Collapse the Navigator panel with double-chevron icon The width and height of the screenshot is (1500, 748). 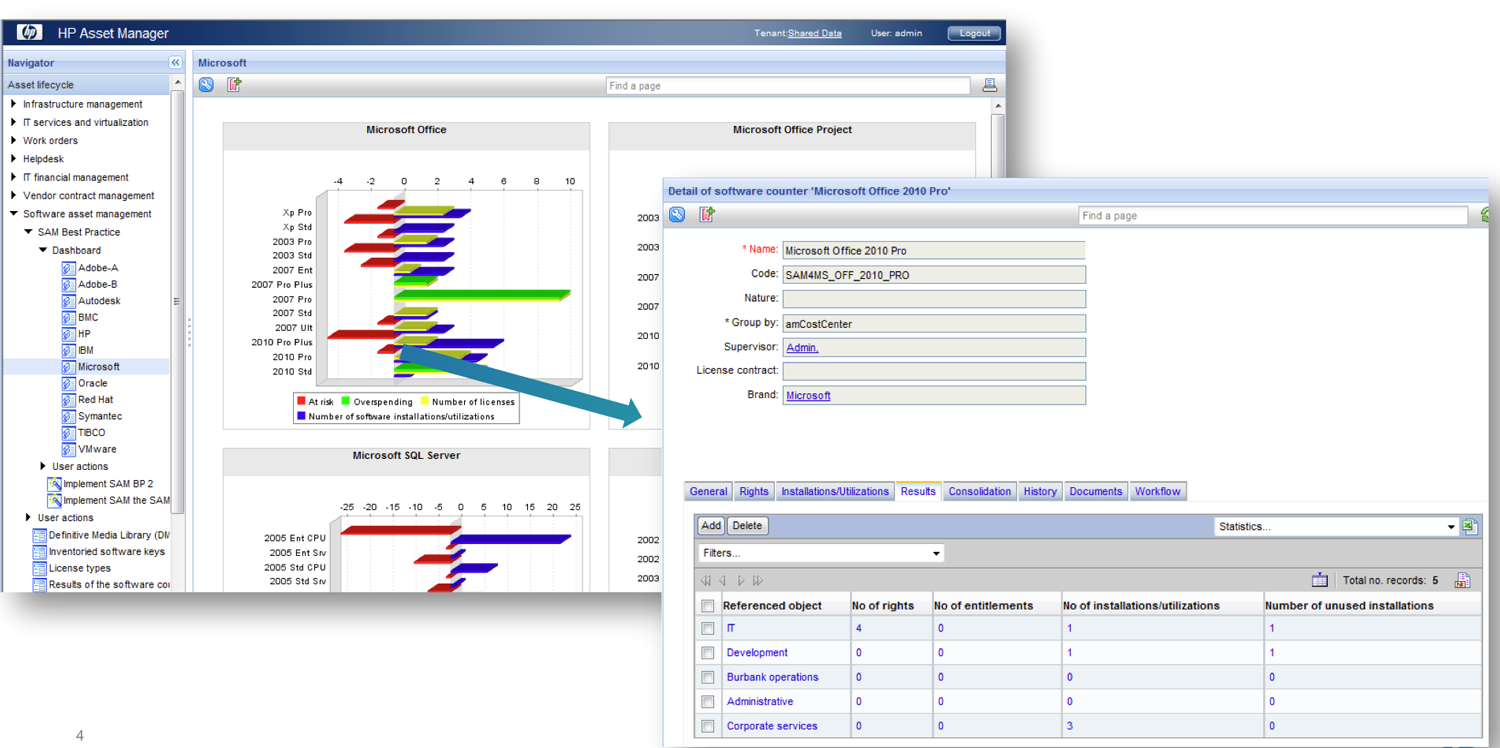[175, 62]
